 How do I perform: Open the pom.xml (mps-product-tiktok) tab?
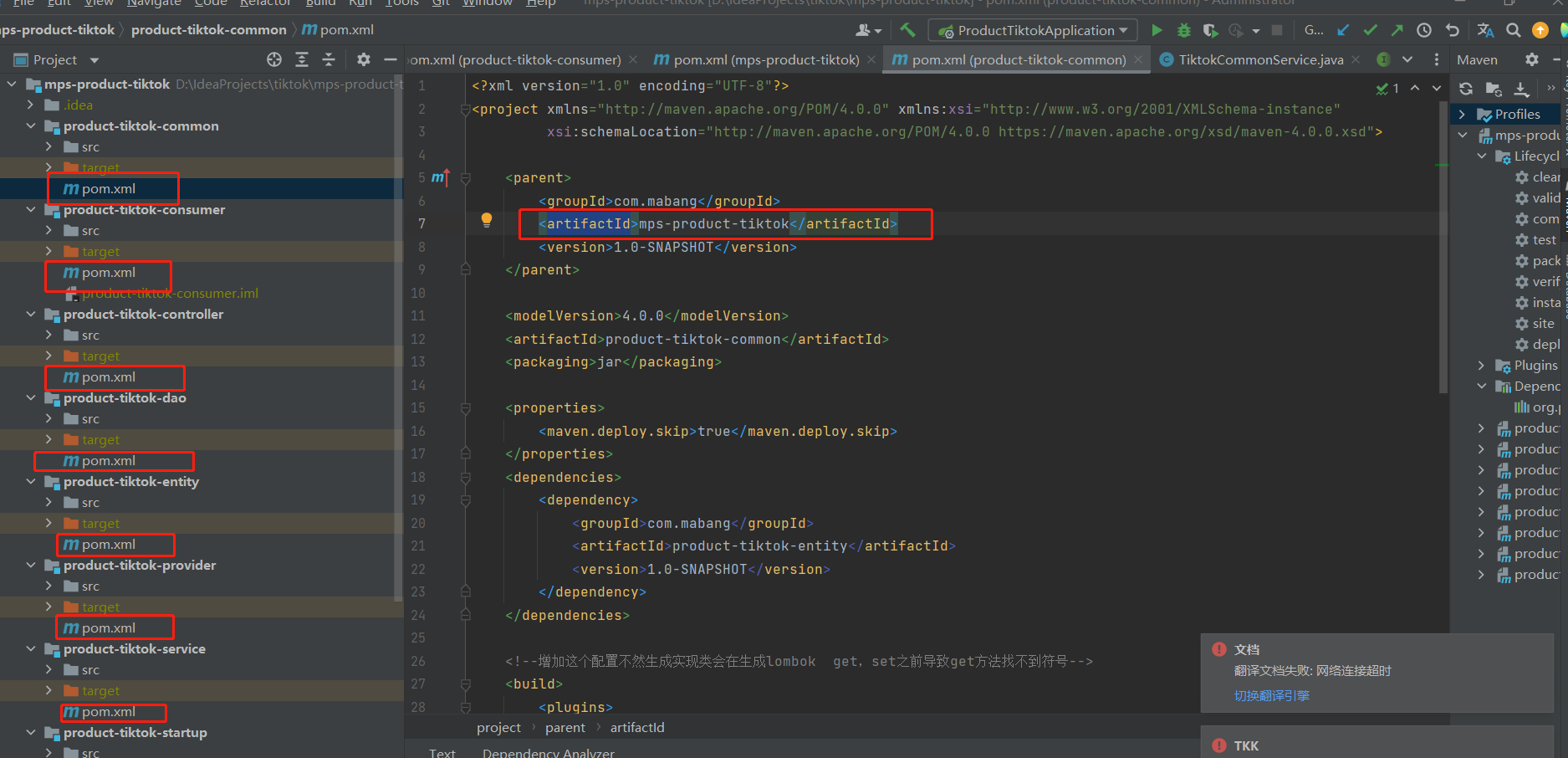coord(765,59)
